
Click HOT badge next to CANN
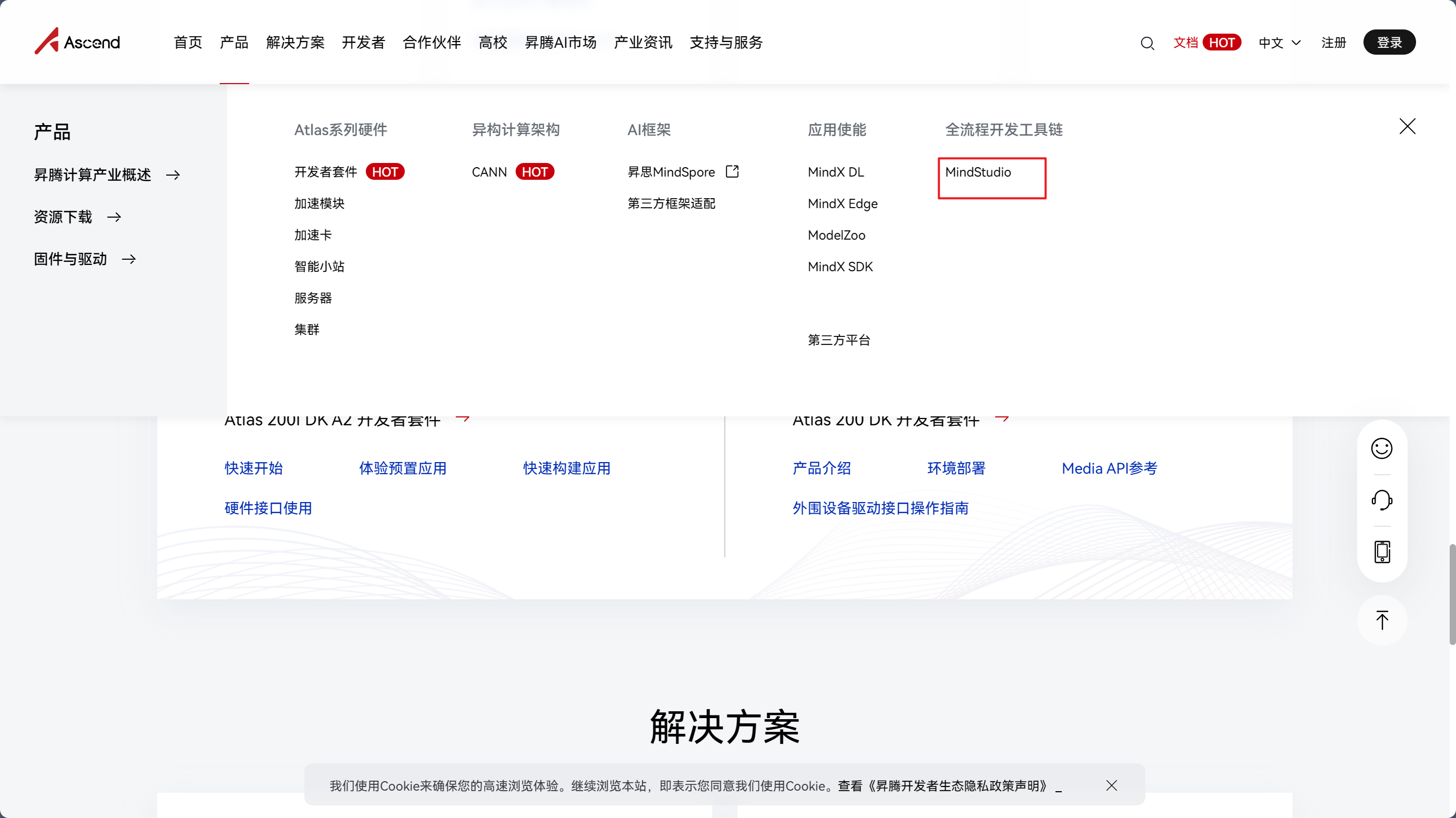click(x=535, y=172)
